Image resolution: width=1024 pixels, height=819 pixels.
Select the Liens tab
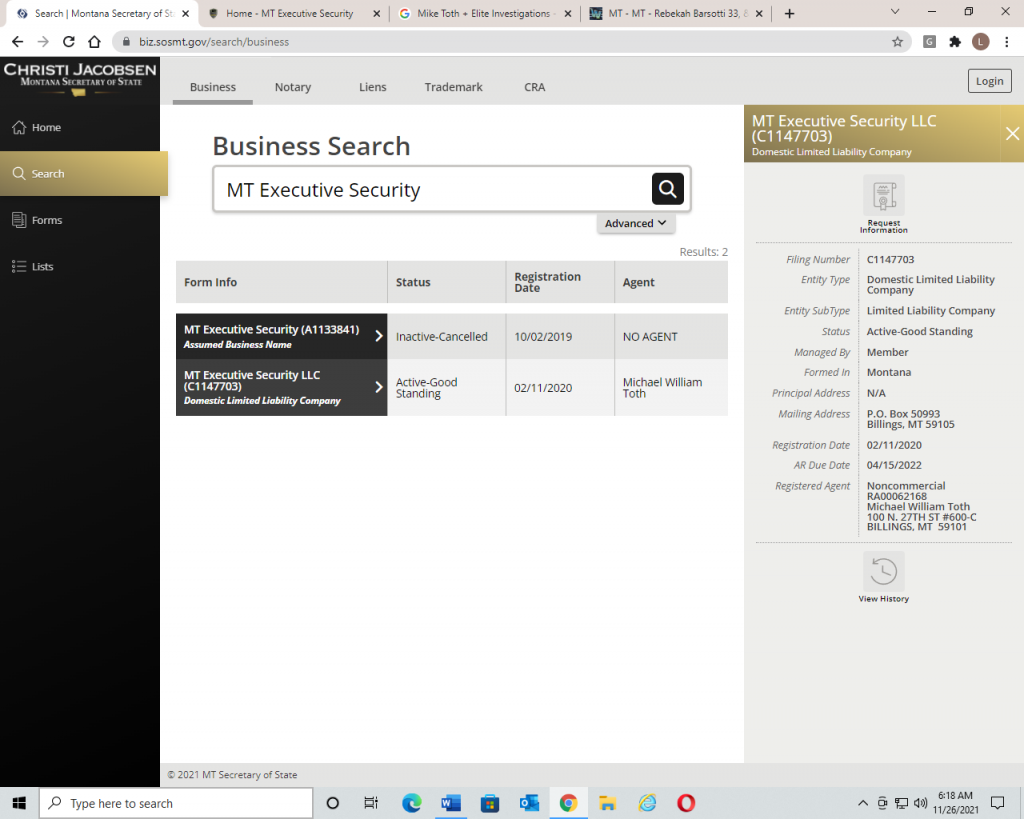[372, 87]
